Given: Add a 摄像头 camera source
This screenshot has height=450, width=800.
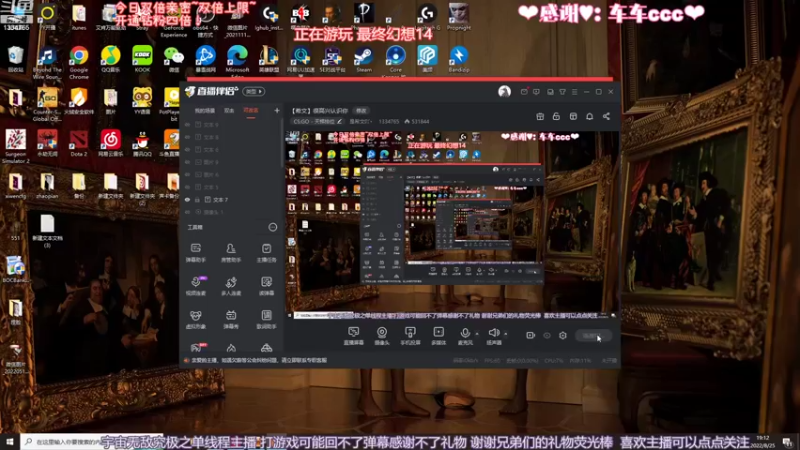Looking at the screenshot, I should pyautogui.click(x=382, y=336).
